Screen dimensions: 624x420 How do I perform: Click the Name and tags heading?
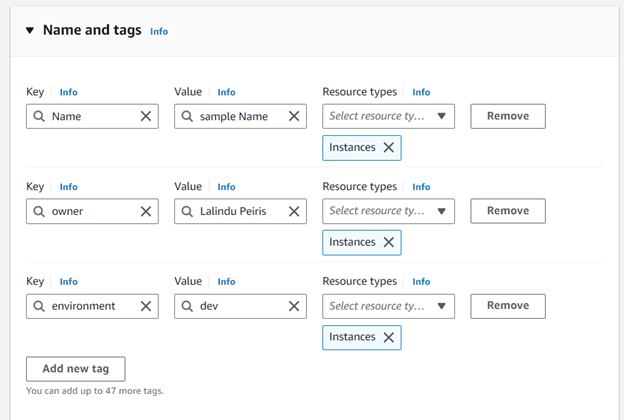pos(92,30)
